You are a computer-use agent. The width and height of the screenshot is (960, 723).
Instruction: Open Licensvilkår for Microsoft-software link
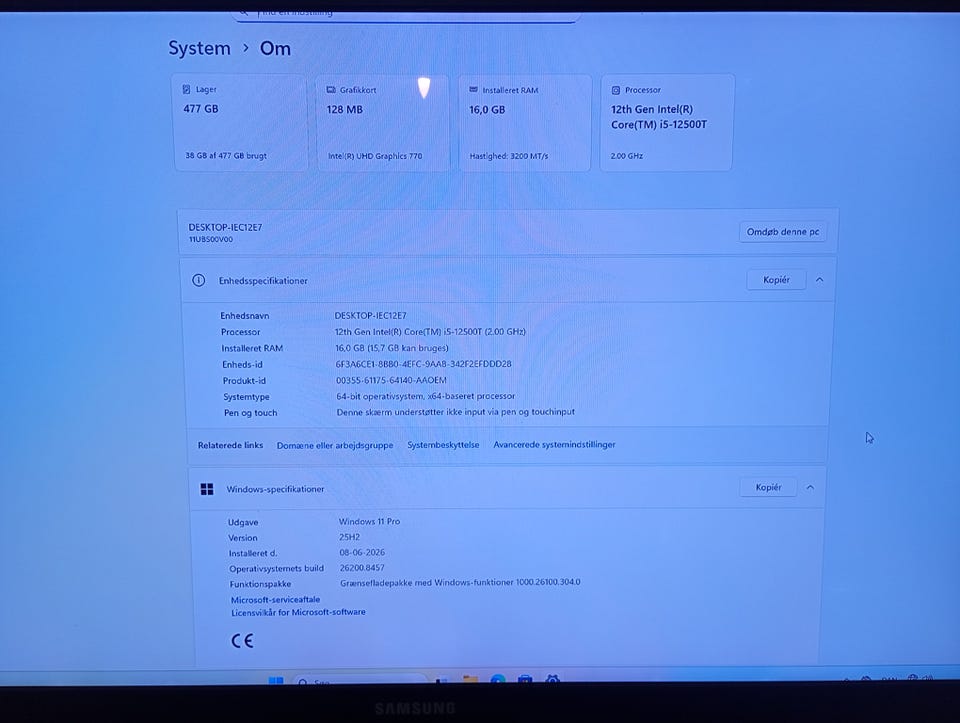298,612
